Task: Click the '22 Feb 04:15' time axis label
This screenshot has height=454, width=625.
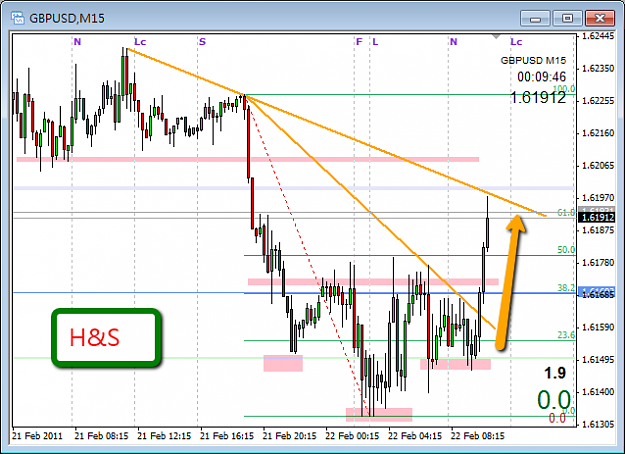Action: point(415,436)
